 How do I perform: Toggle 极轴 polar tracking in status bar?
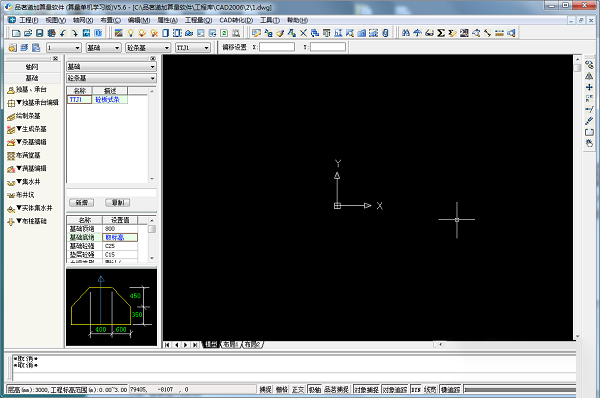point(315,390)
